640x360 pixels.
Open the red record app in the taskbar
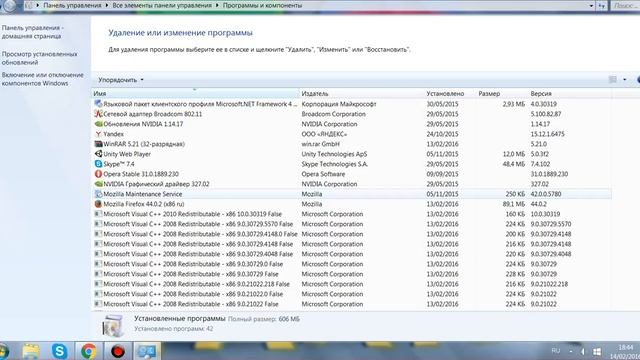[x=118, y=351]
